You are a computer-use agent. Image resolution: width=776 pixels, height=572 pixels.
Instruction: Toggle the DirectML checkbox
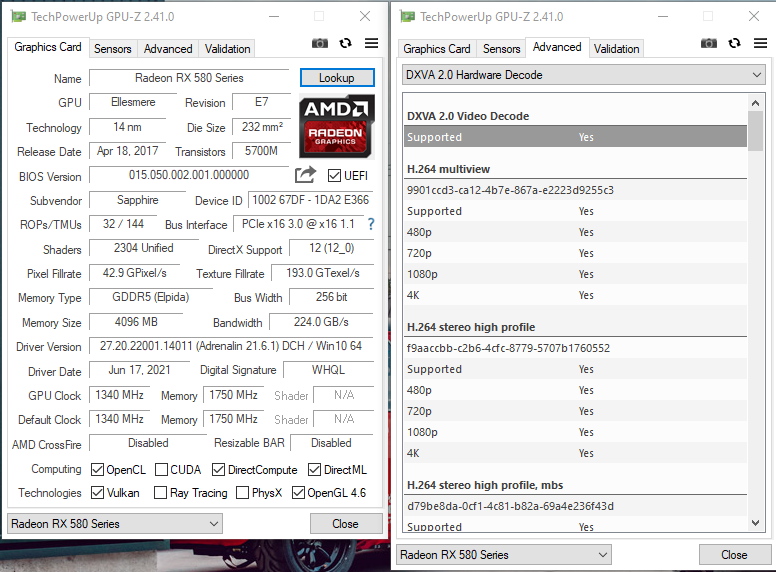point(314,470)
